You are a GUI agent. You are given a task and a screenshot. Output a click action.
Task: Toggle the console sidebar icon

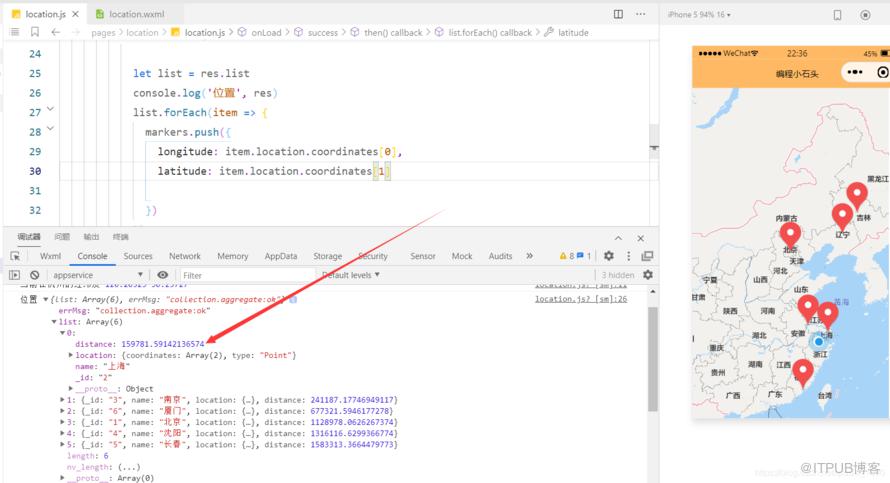[x=15, y=275]
